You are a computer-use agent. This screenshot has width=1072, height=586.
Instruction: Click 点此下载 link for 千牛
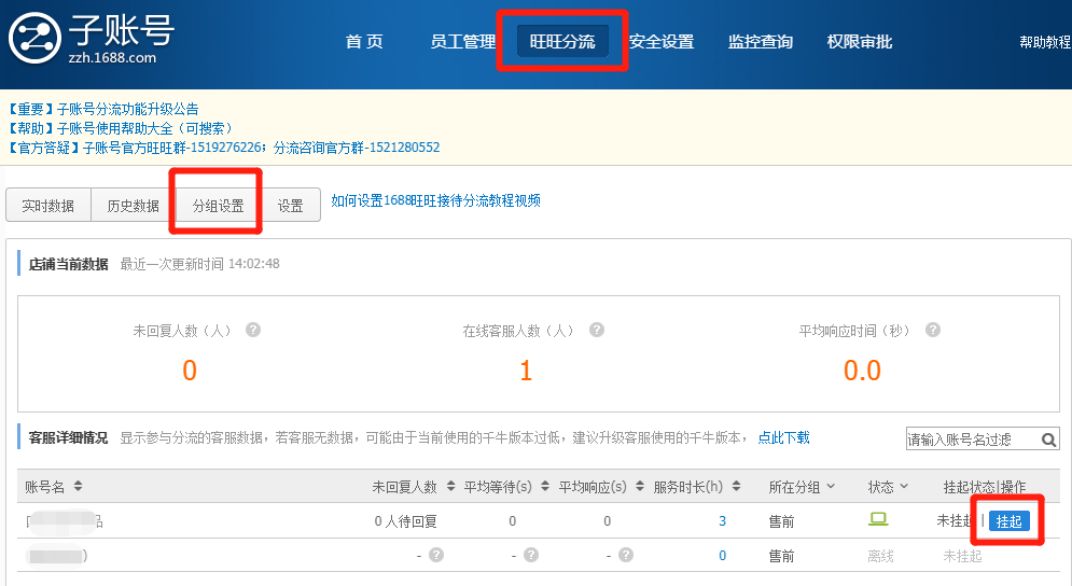click(x=783, y=438)
